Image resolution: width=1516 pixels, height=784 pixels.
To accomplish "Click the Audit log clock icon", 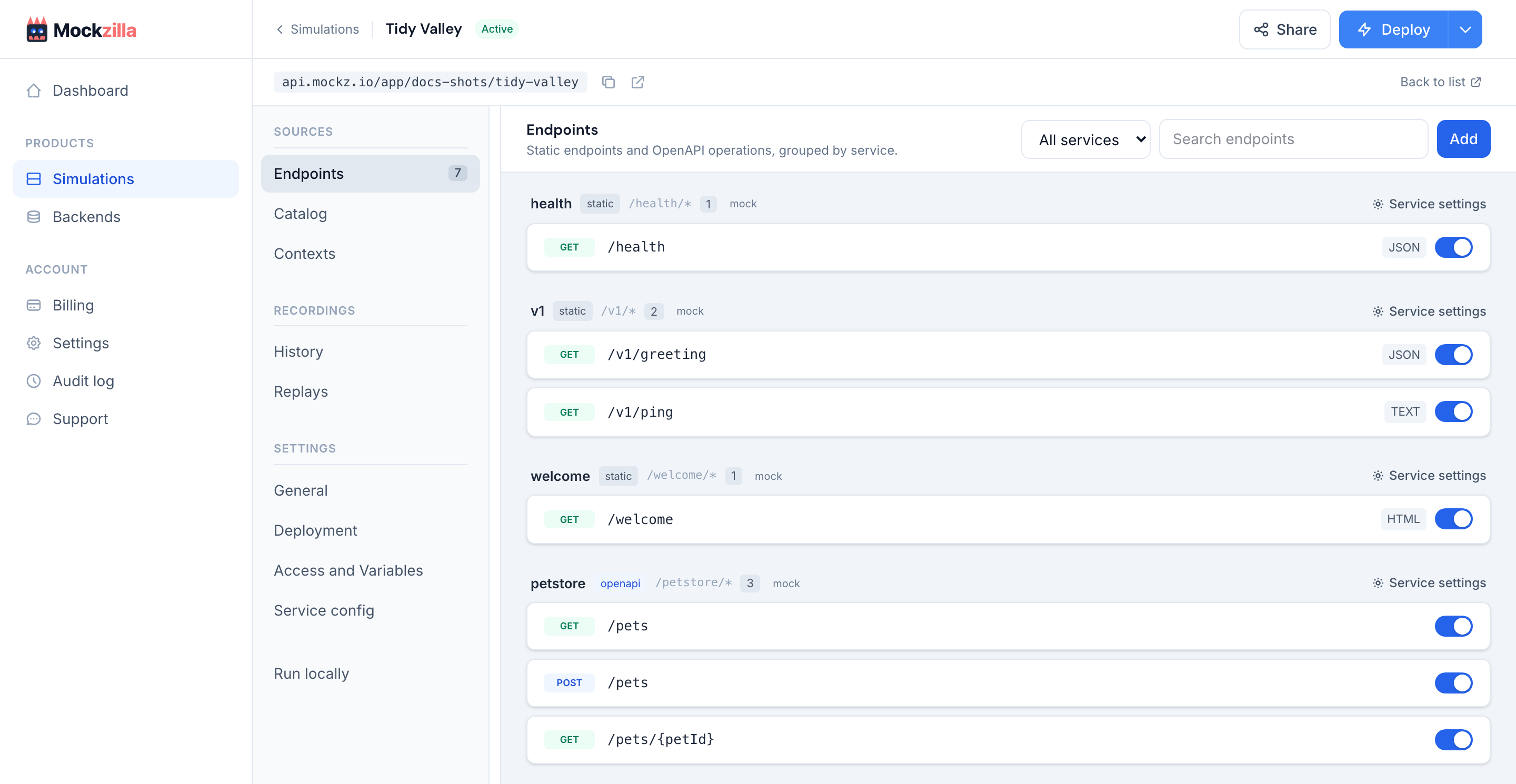I will point(34,381).
